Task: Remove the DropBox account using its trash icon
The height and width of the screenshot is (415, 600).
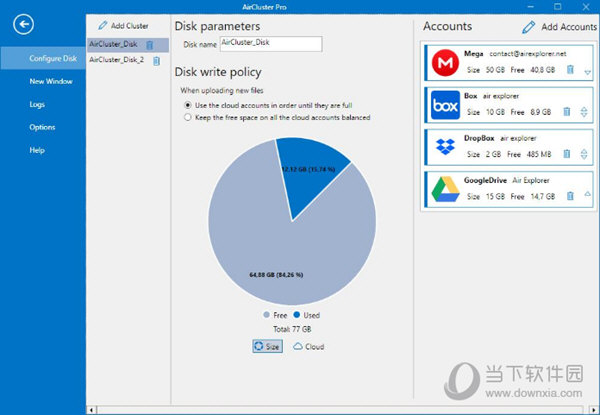Action: pos(567,154)
